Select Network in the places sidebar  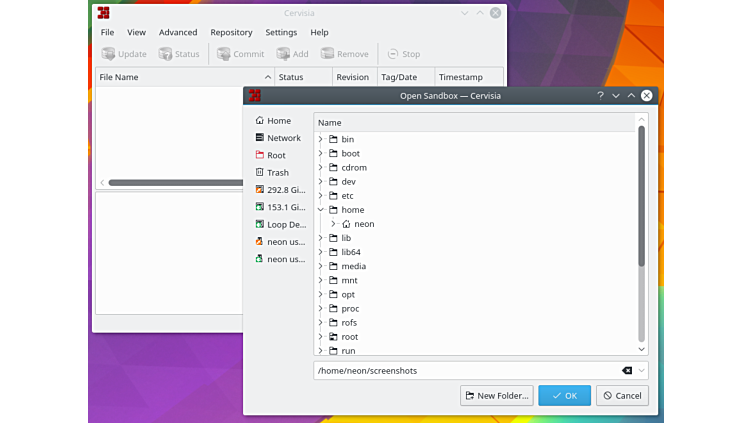[283, 138]
